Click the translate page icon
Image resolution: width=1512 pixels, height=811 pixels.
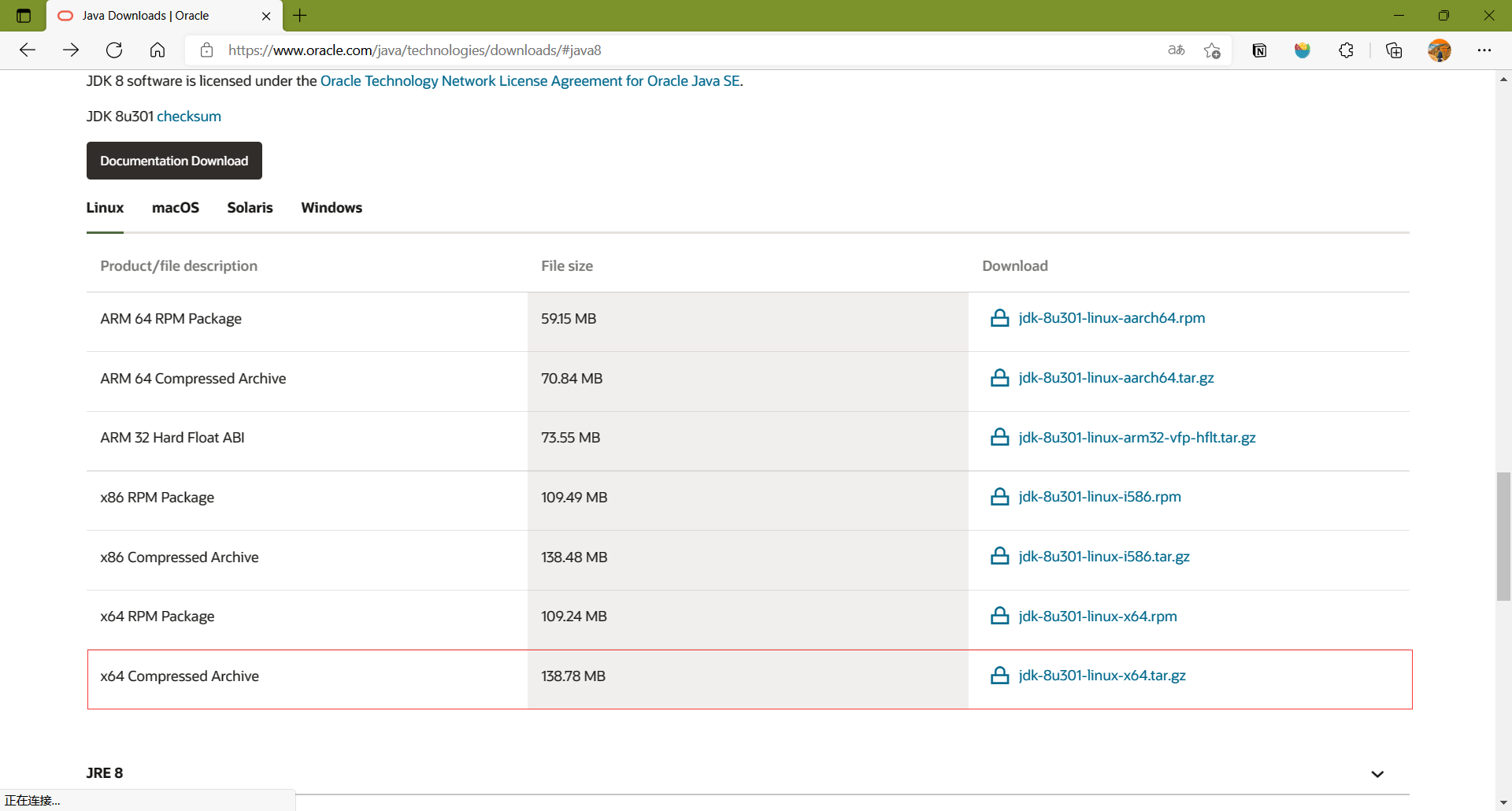1176,50
